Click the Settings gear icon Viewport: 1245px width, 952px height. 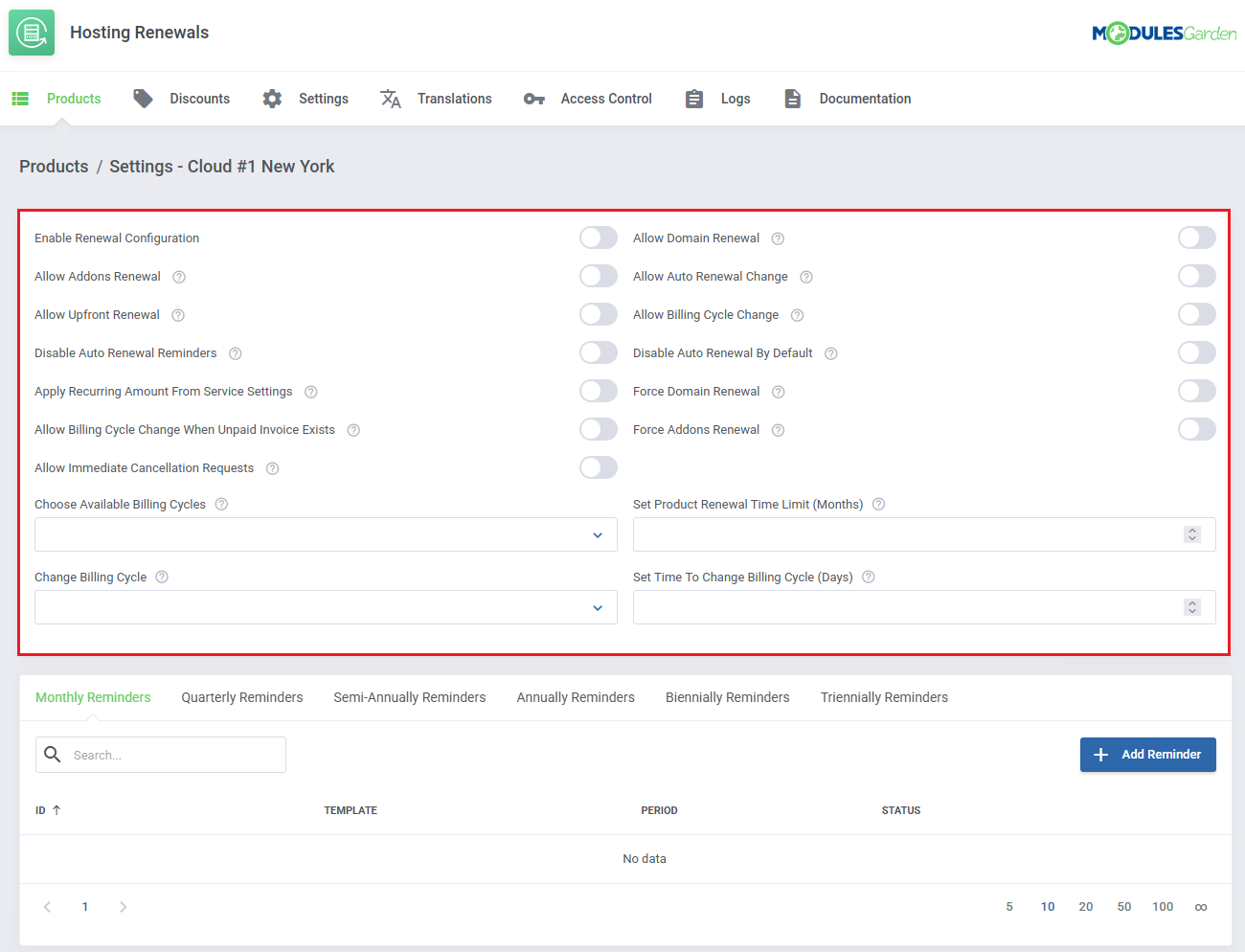272,99
